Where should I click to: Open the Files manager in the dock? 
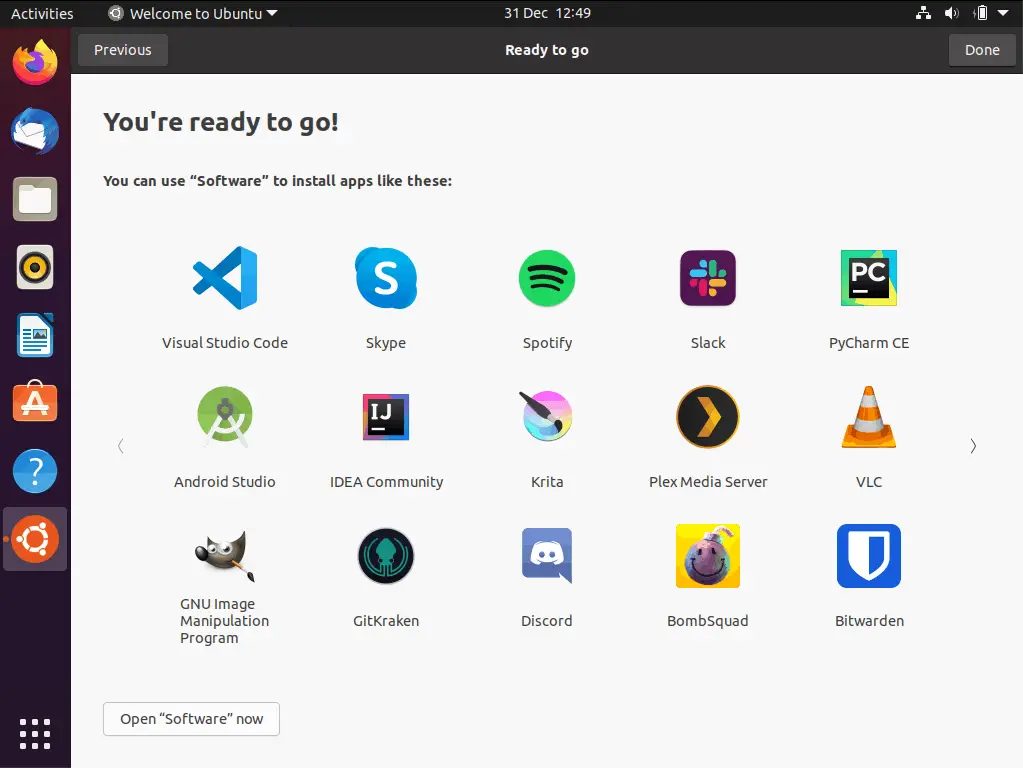35,199
